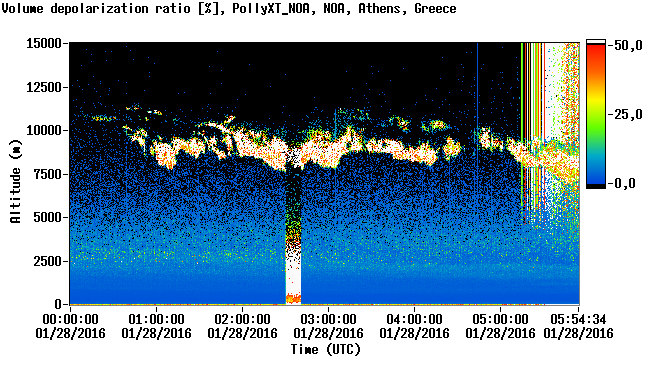Click the 10000 altitude tick label

(44, 131)
